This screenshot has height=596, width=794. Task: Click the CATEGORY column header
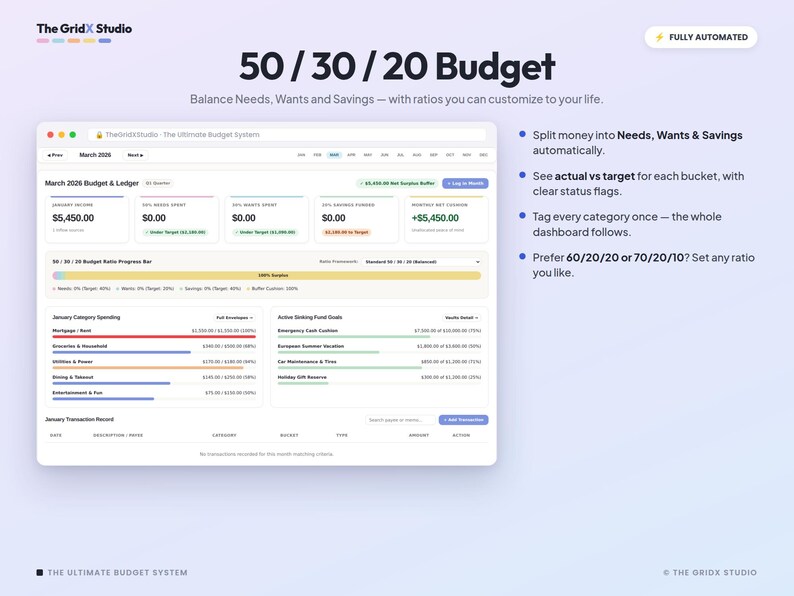(224, 435)
